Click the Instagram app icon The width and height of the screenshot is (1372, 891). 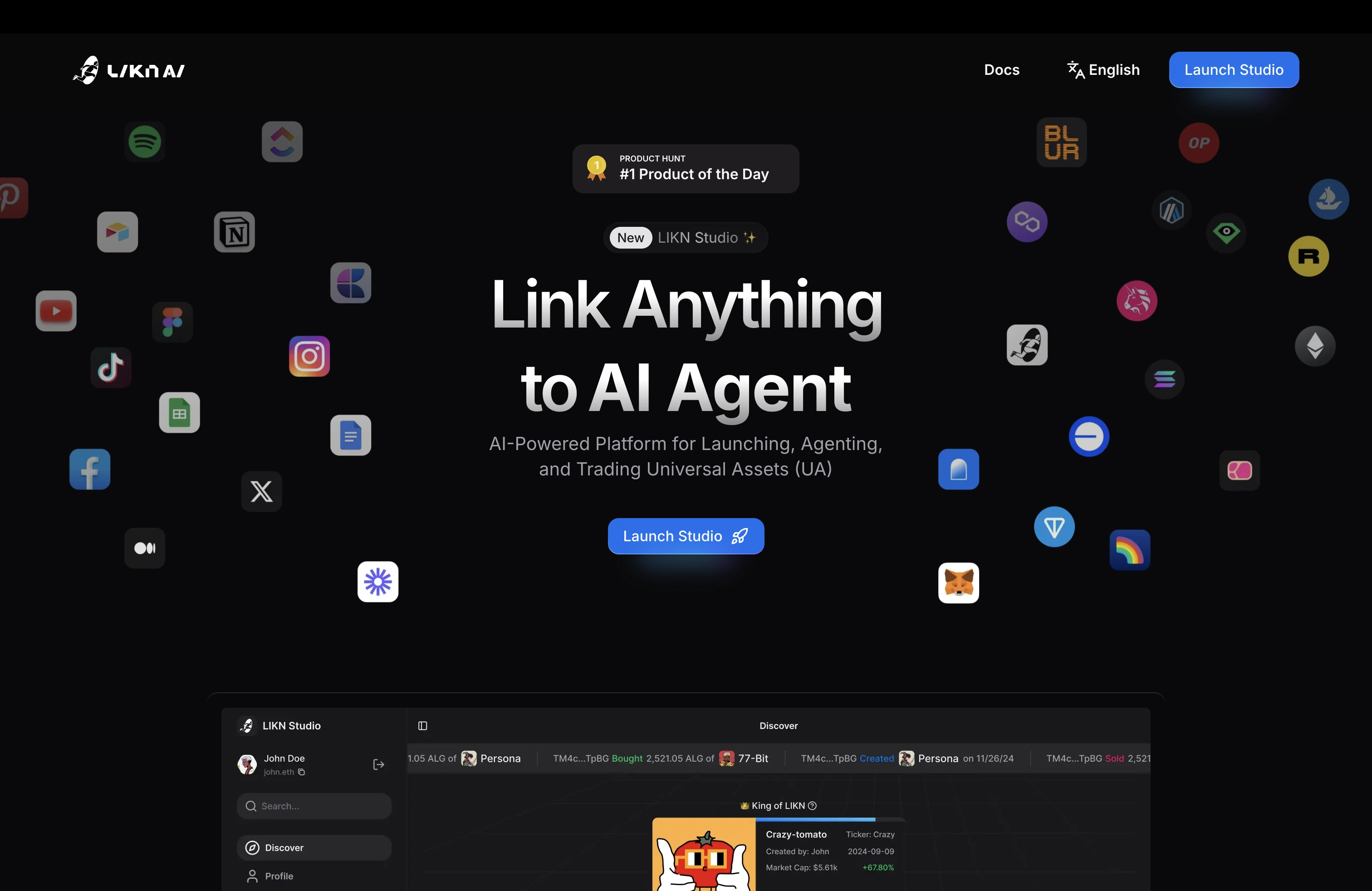click(309, 356)
